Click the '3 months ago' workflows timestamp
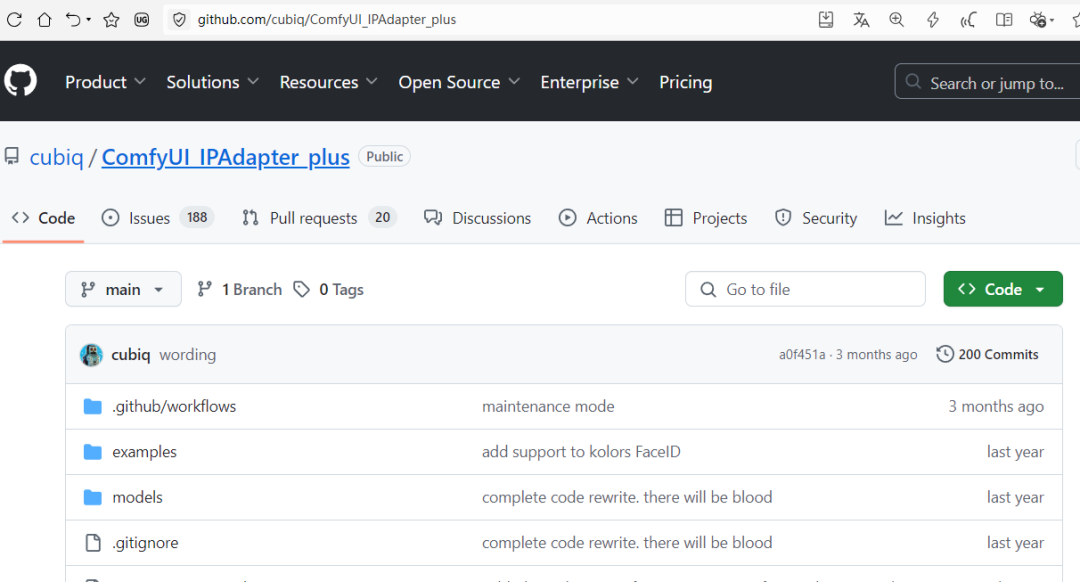This screenshot has height=582, width=1080. tap(996, 406)
